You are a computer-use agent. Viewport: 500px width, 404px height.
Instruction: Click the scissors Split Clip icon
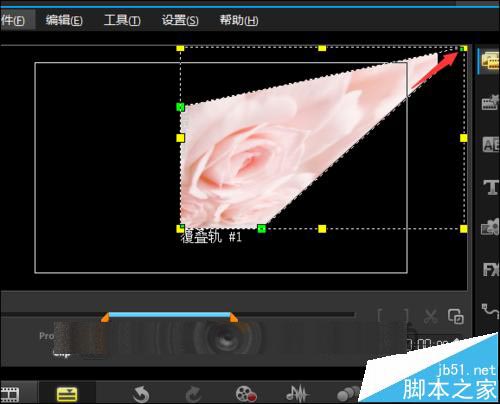431,316
